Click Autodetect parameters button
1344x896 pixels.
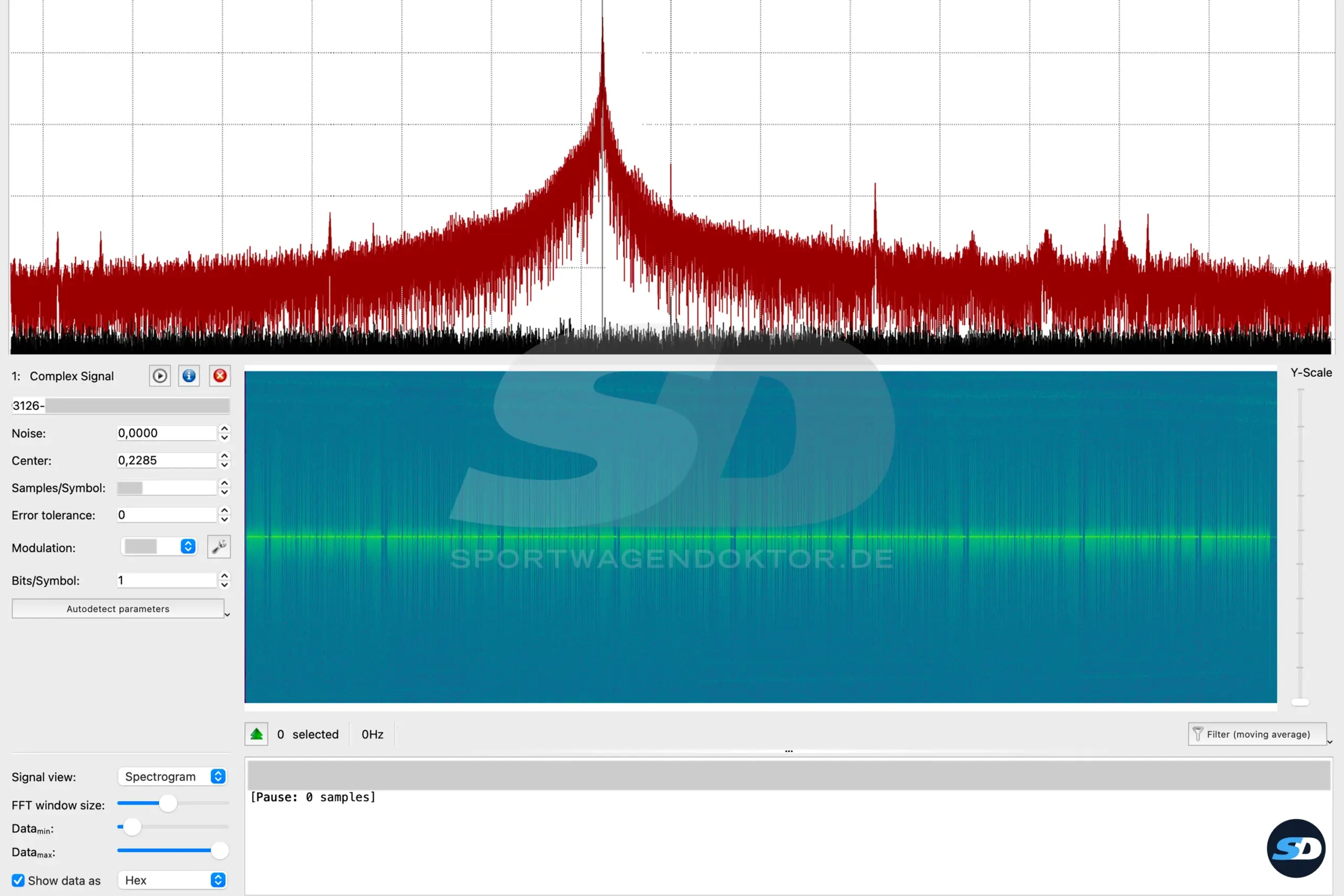pyautogui.click(x=118, y=609)
